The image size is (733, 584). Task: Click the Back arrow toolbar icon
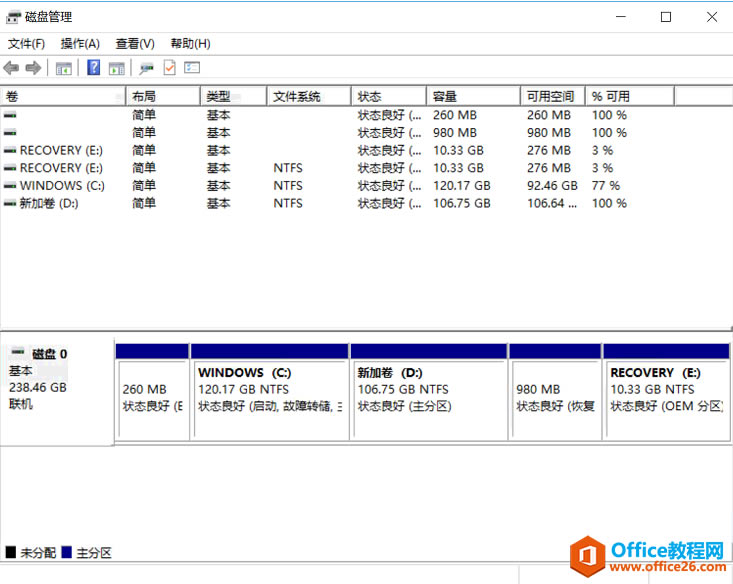(11, 68)
